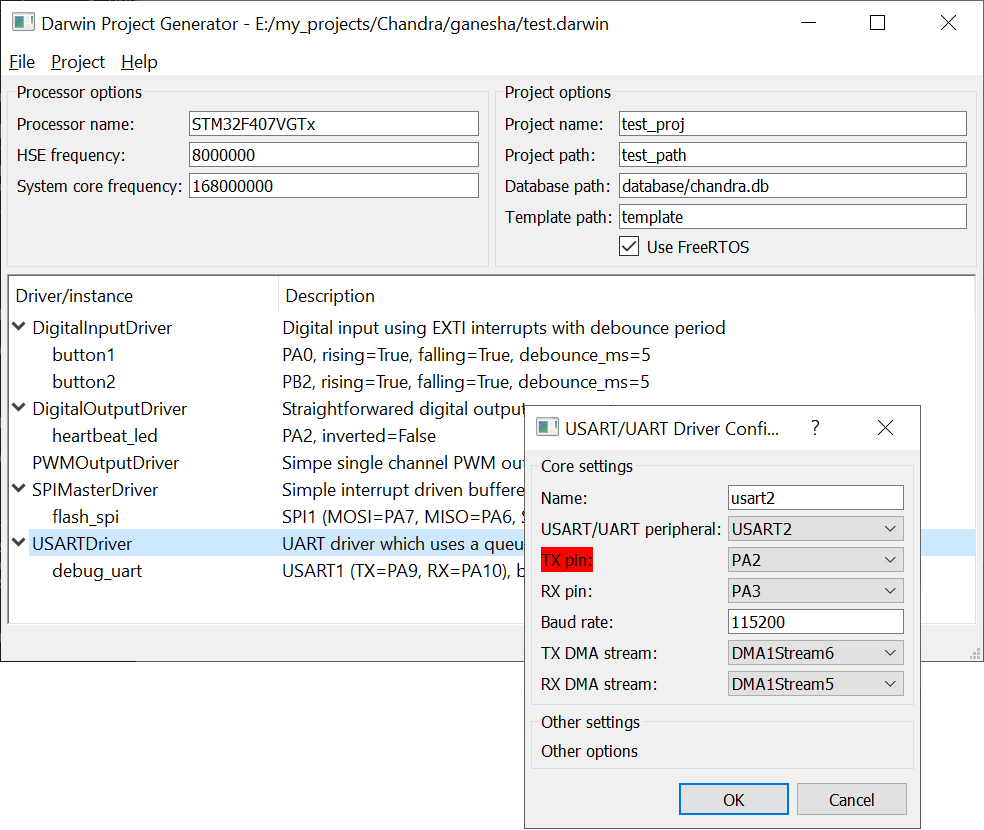Click the Baud rate input field
984x830 pixels.
815,622
